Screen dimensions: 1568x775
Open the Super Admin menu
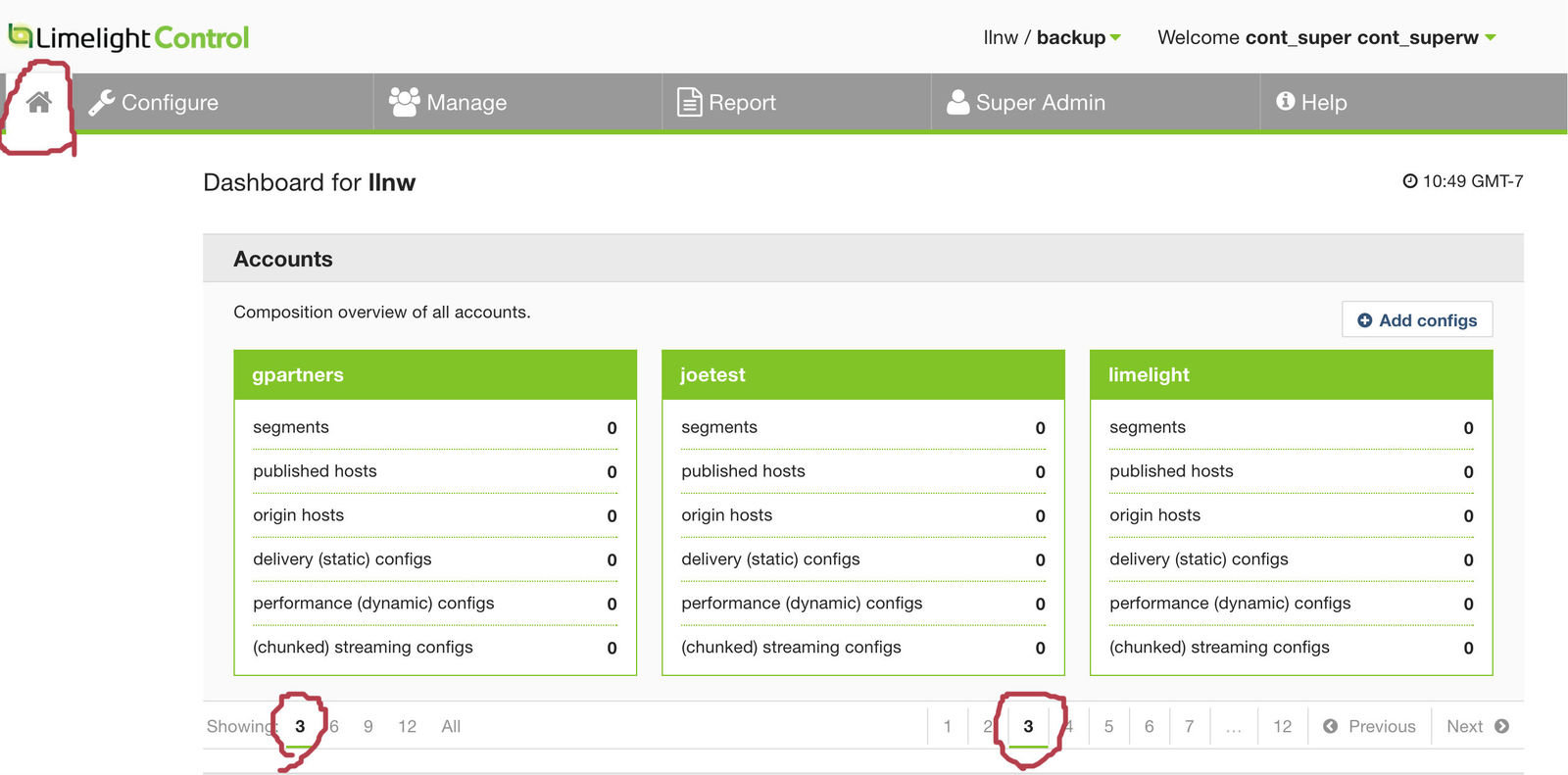pyautogui.click(x=1026, y=103)
